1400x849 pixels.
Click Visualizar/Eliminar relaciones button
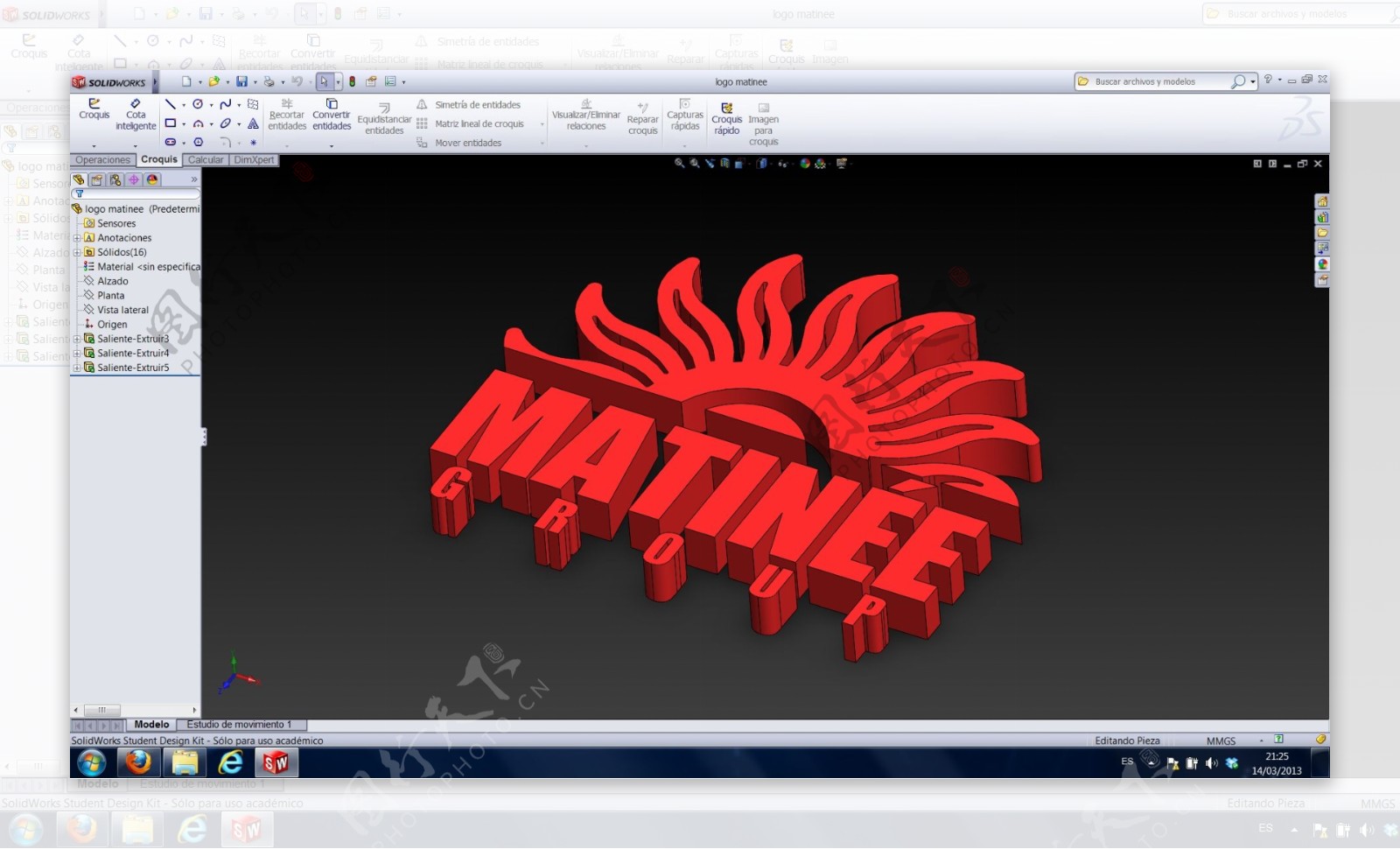click(586, 115)
